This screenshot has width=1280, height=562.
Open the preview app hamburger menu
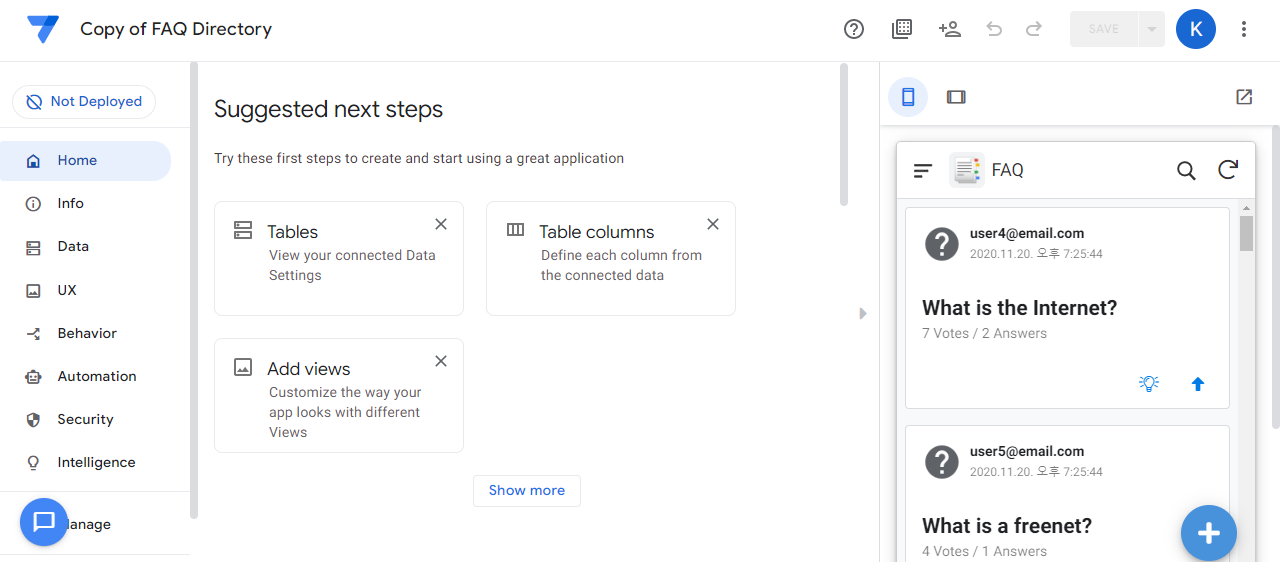pyautogui.click(x=923, y=171)
